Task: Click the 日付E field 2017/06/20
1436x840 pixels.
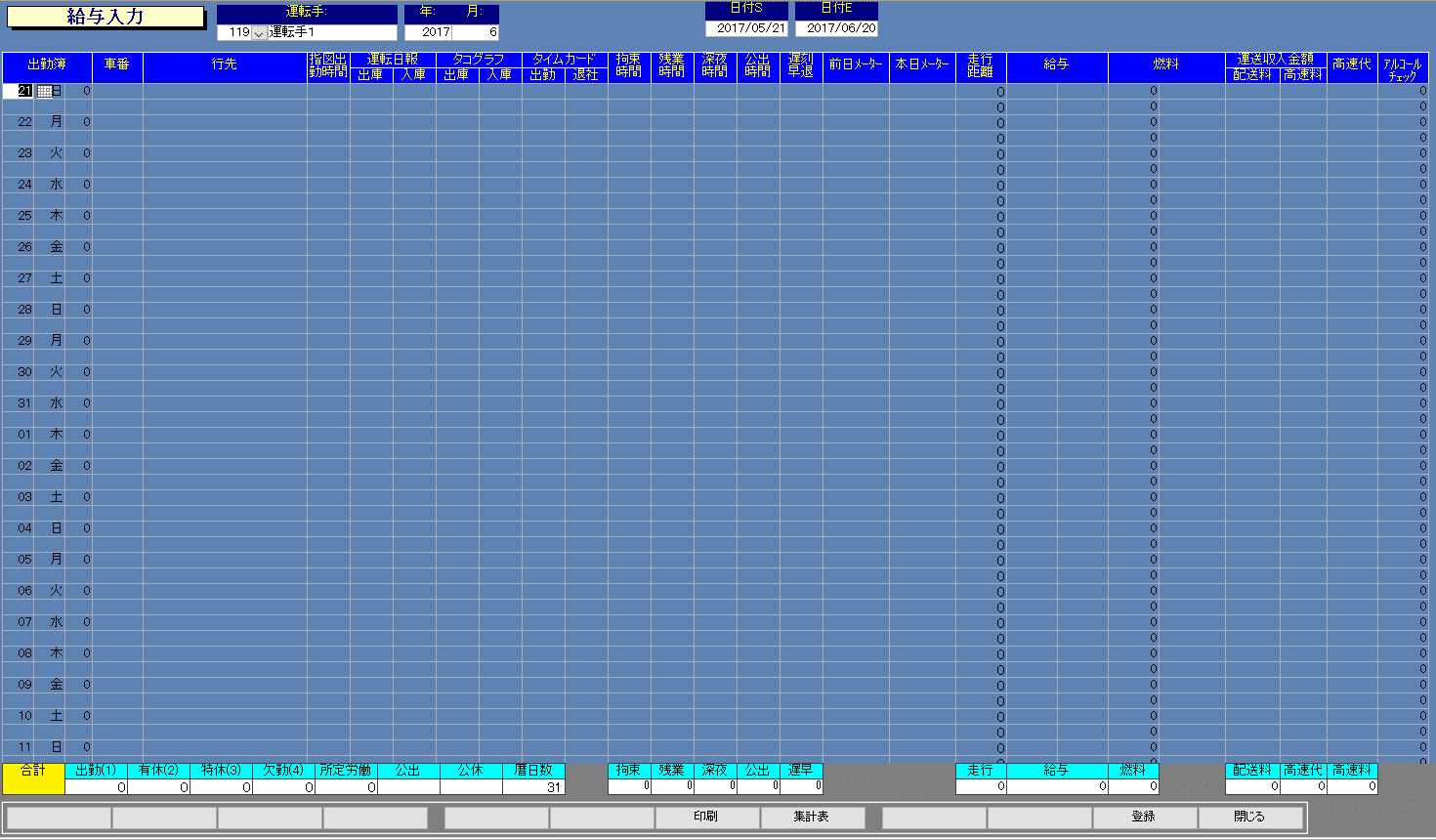Action: click(x=836, y=28)
